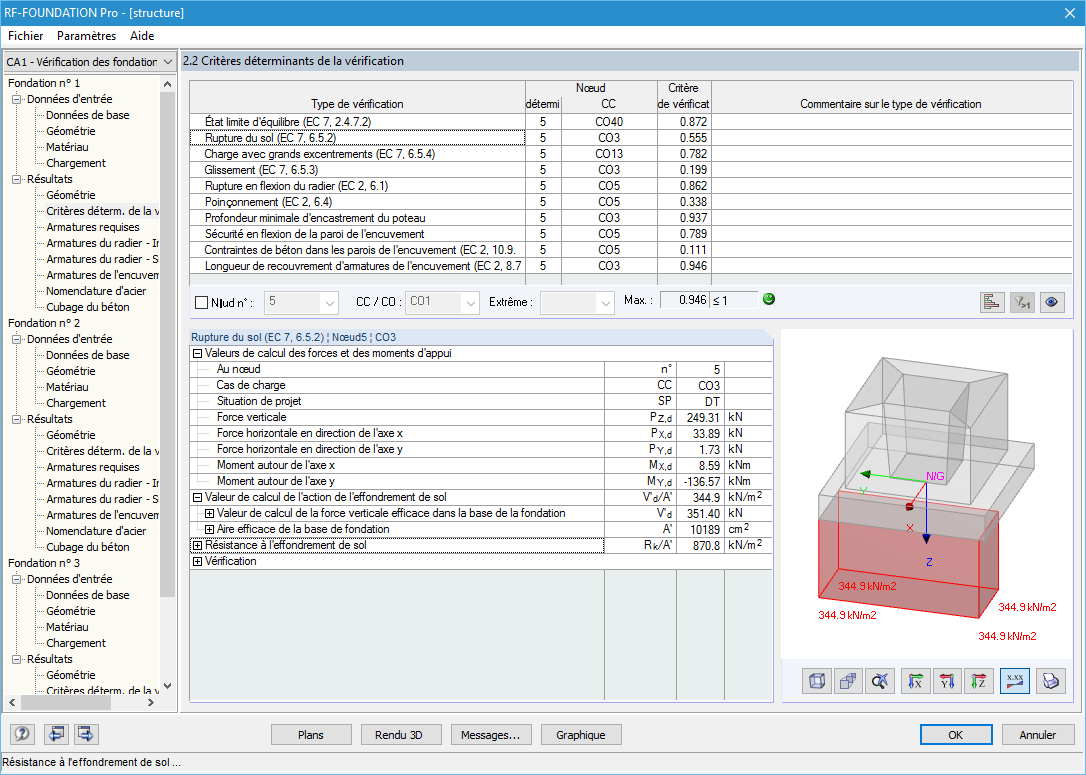This screenshot has height=775, width=1086.
Task: Expand the Vérification row
Action: click(197, 562)
